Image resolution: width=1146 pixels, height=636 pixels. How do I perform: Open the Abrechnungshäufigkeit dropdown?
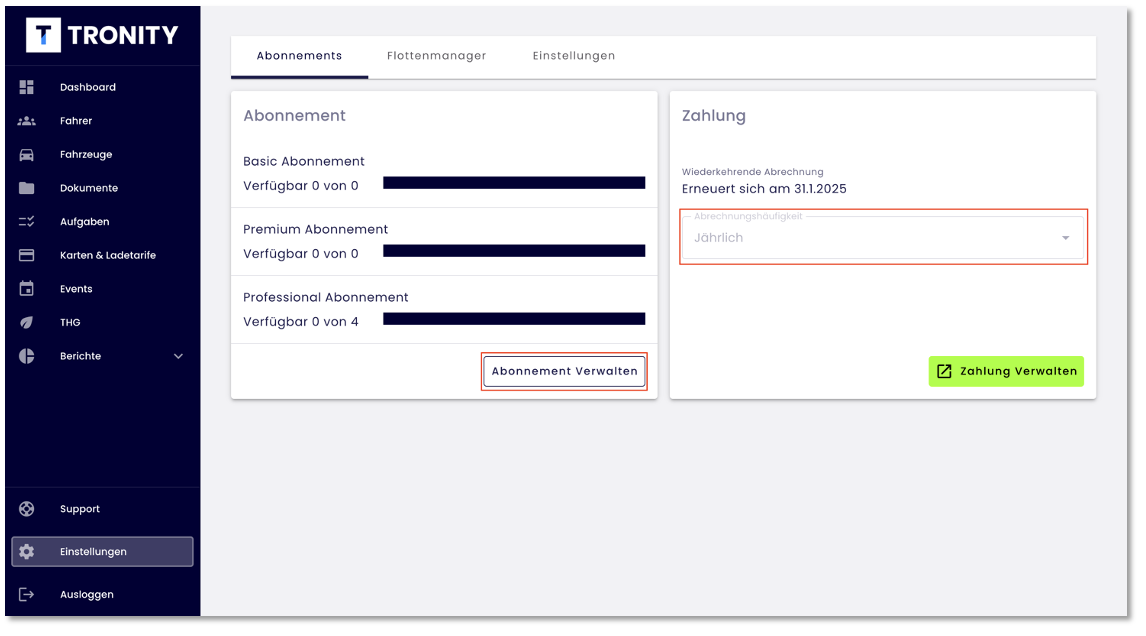(870, 238)
